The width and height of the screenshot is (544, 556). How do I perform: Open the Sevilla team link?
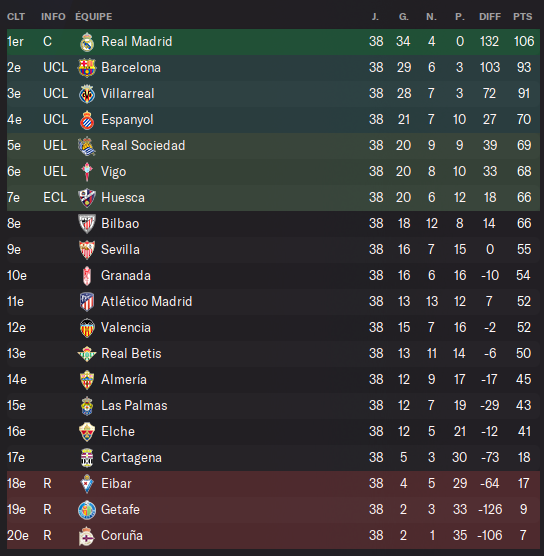coord(120,250)
